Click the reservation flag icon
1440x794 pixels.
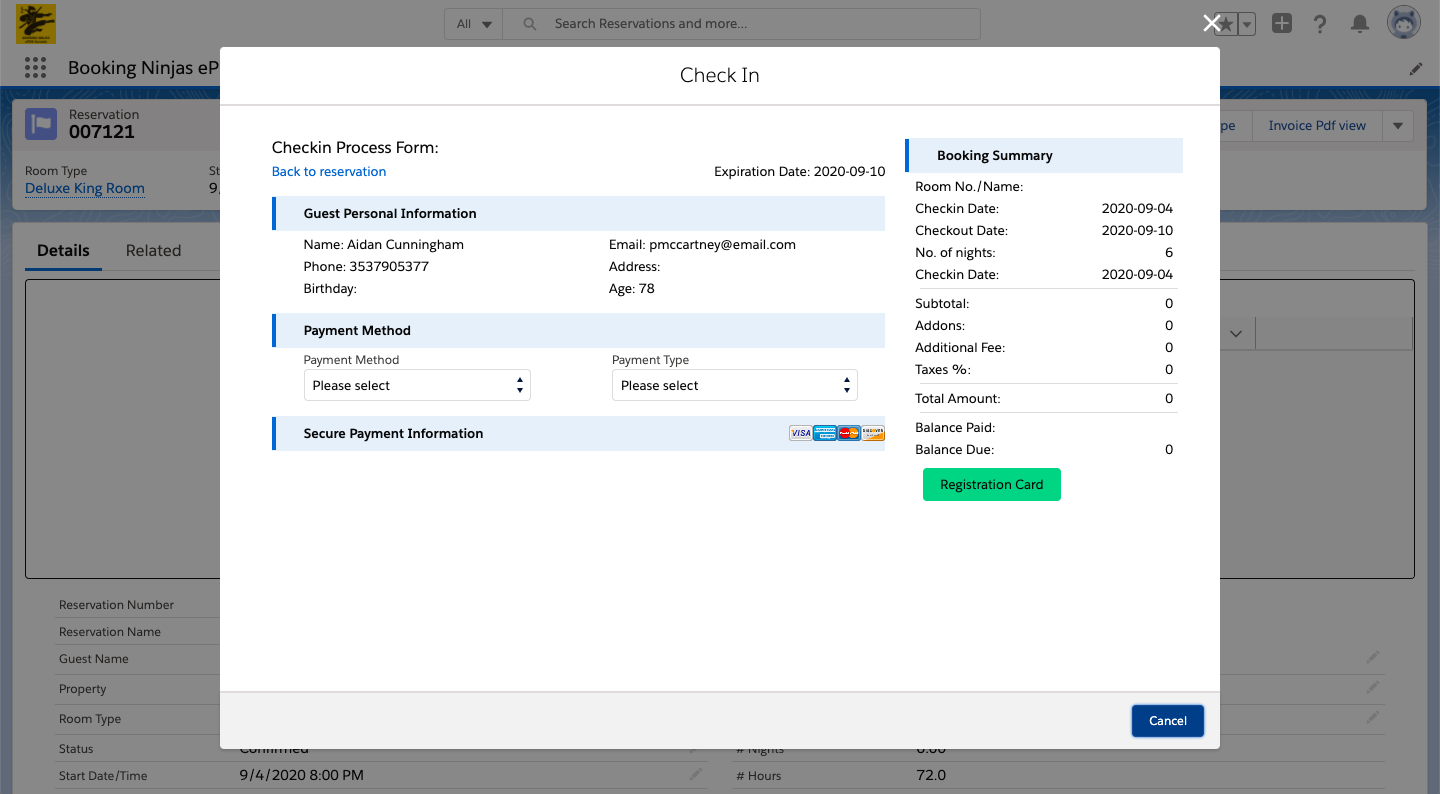(41, 124)
